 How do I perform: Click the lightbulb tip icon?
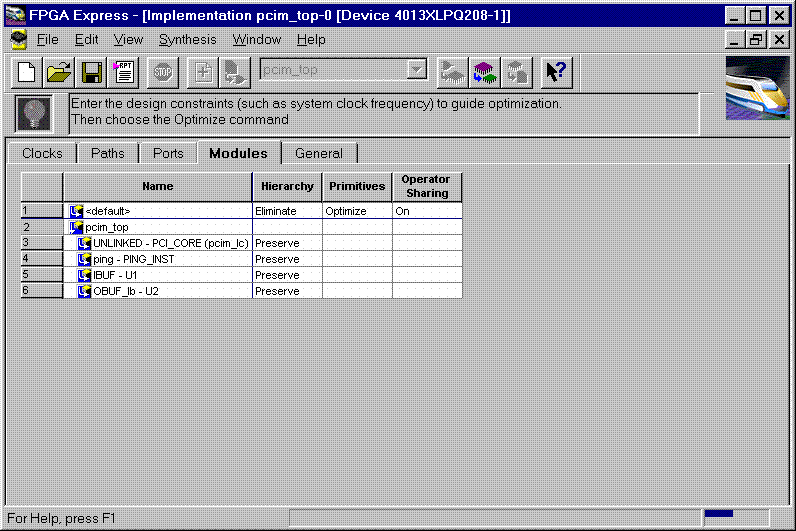(x=34, y=112)
